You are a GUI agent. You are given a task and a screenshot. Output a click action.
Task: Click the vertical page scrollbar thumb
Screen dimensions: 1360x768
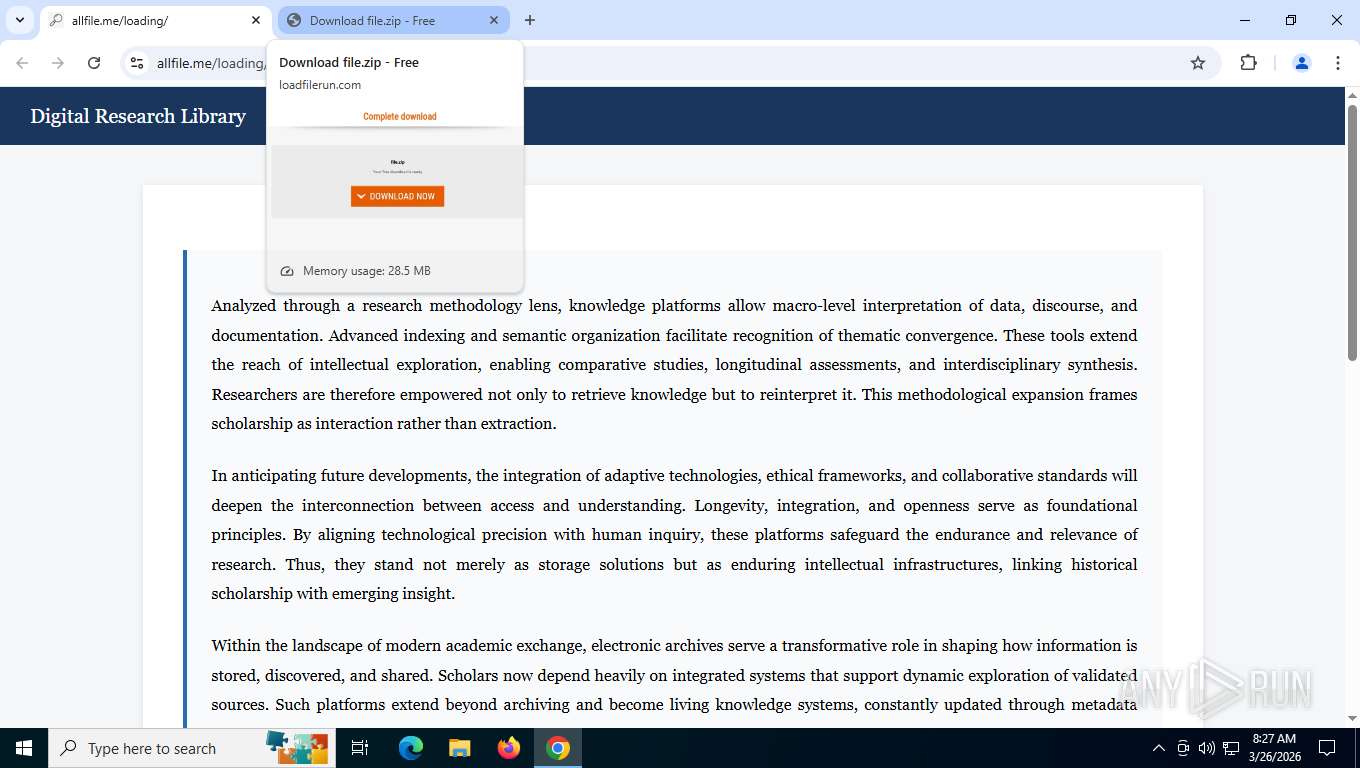(1352, 232)
